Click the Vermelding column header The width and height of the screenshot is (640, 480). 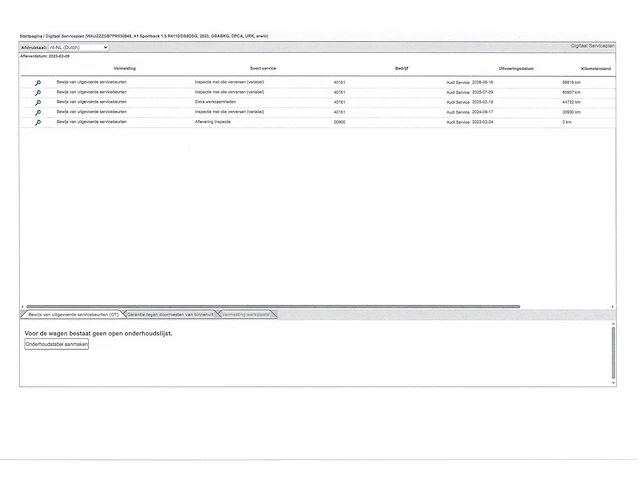pyautogui.click(x=124, y=69)
